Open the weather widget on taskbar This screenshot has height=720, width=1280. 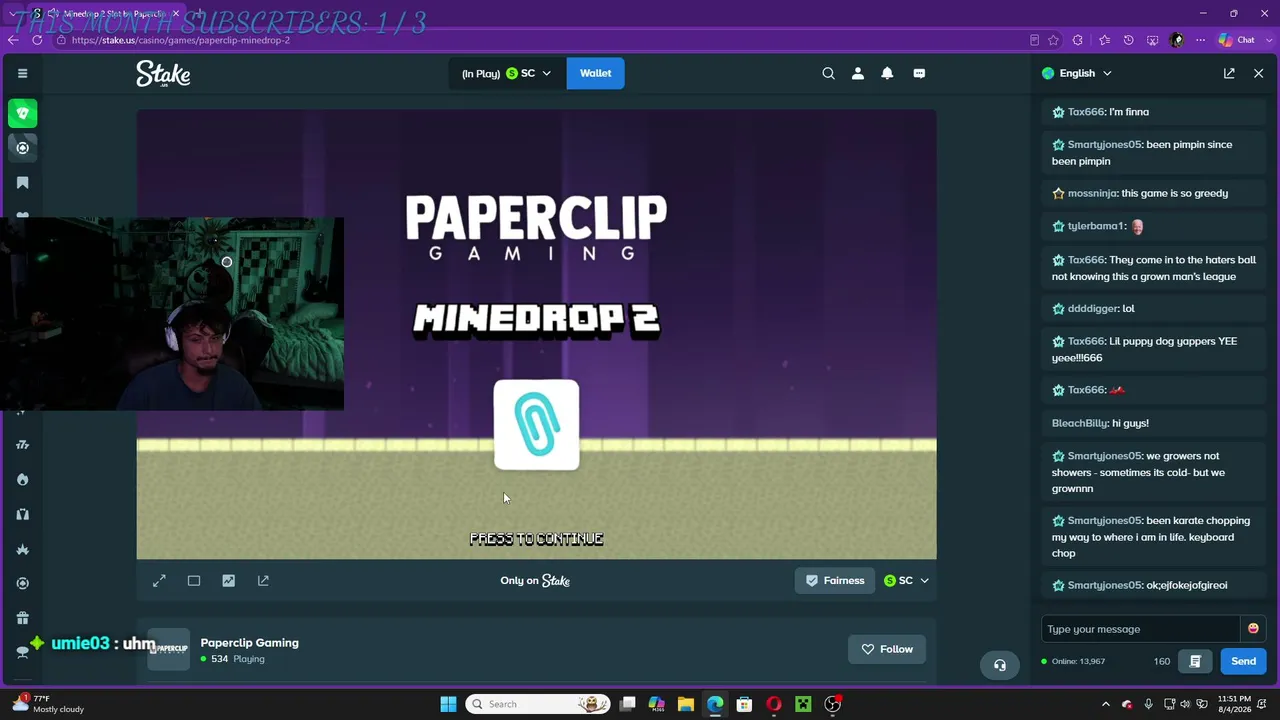[x=46, y=704]
